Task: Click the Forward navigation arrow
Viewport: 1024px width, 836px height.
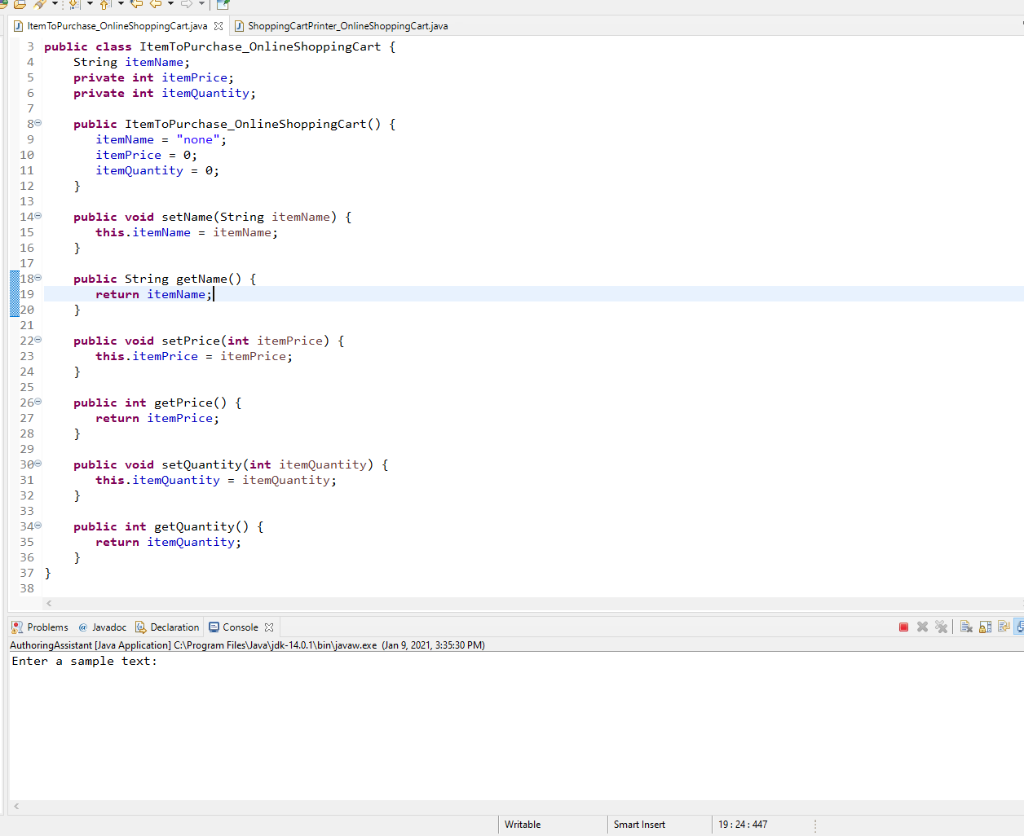Action: pyautogui.click(x=187, y=4)
